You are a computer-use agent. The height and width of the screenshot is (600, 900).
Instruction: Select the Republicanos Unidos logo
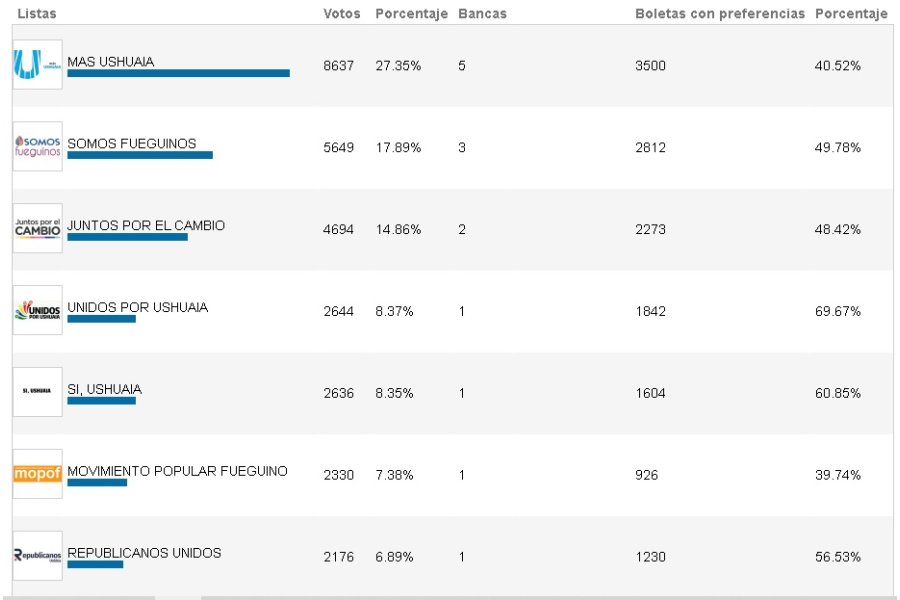point(37,555)
